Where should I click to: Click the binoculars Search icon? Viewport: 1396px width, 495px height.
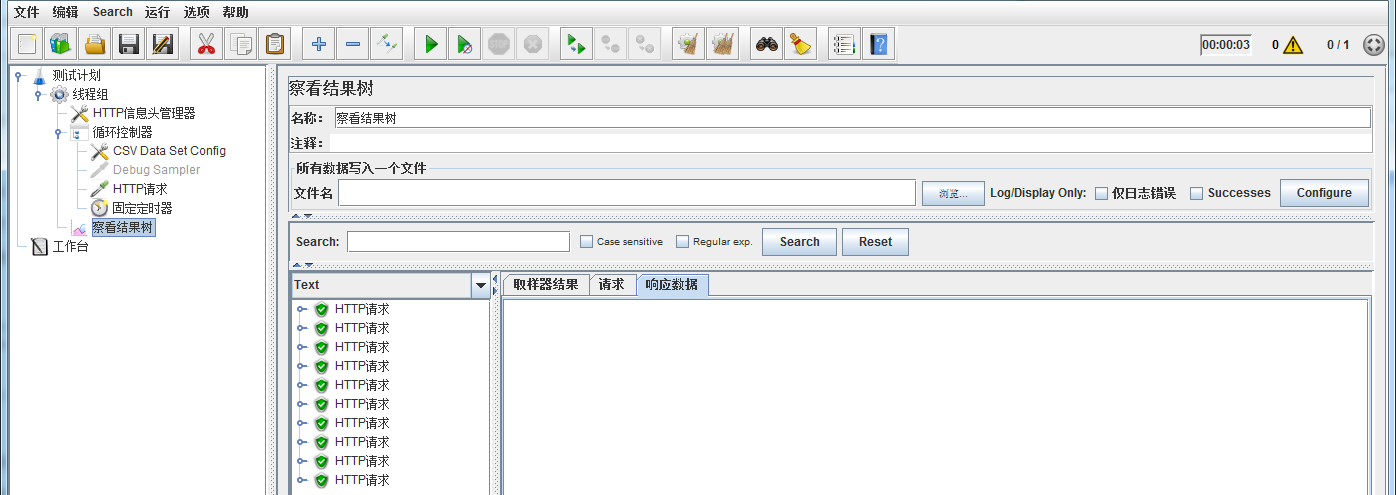click(767, 44)
